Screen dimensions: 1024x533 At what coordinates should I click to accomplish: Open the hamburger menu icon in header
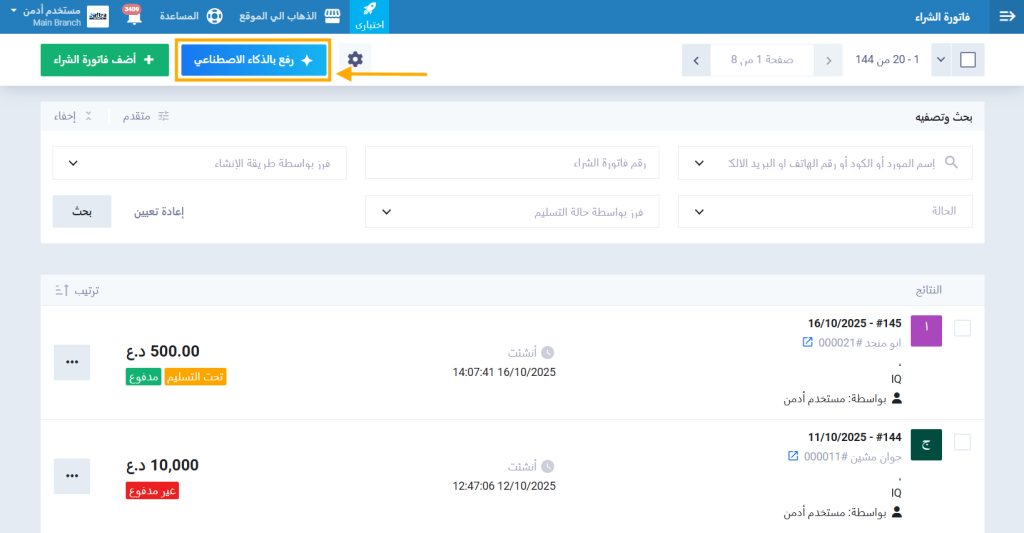[1006, 17]
